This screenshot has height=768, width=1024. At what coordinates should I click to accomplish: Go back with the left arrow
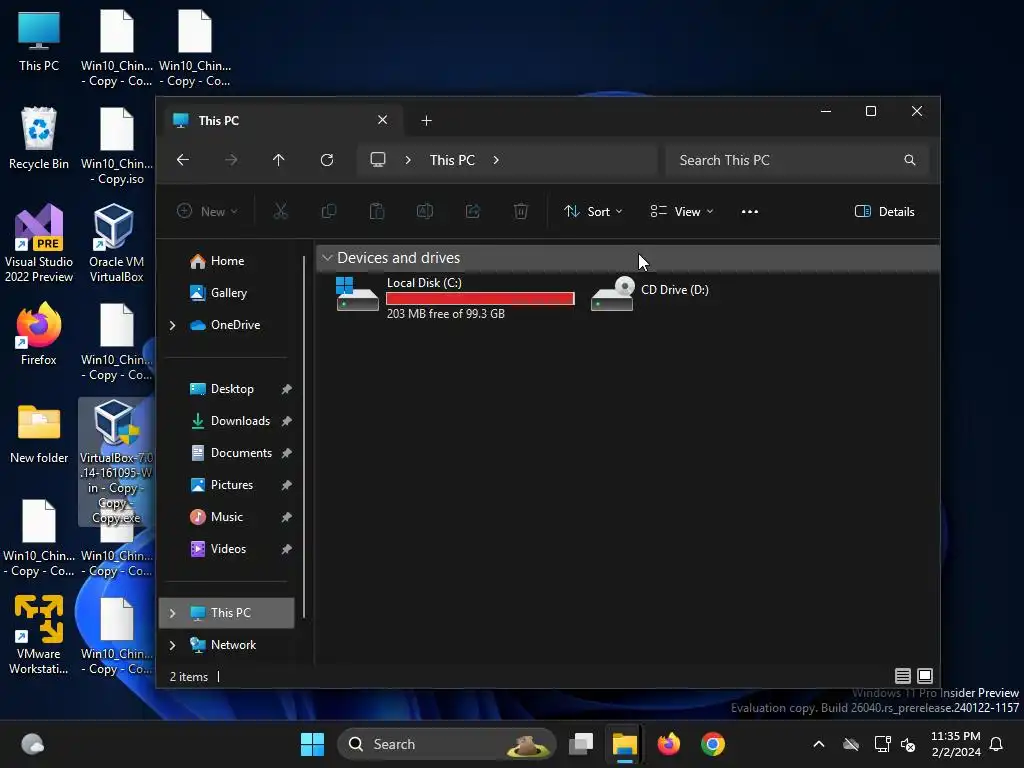point(183,160)
